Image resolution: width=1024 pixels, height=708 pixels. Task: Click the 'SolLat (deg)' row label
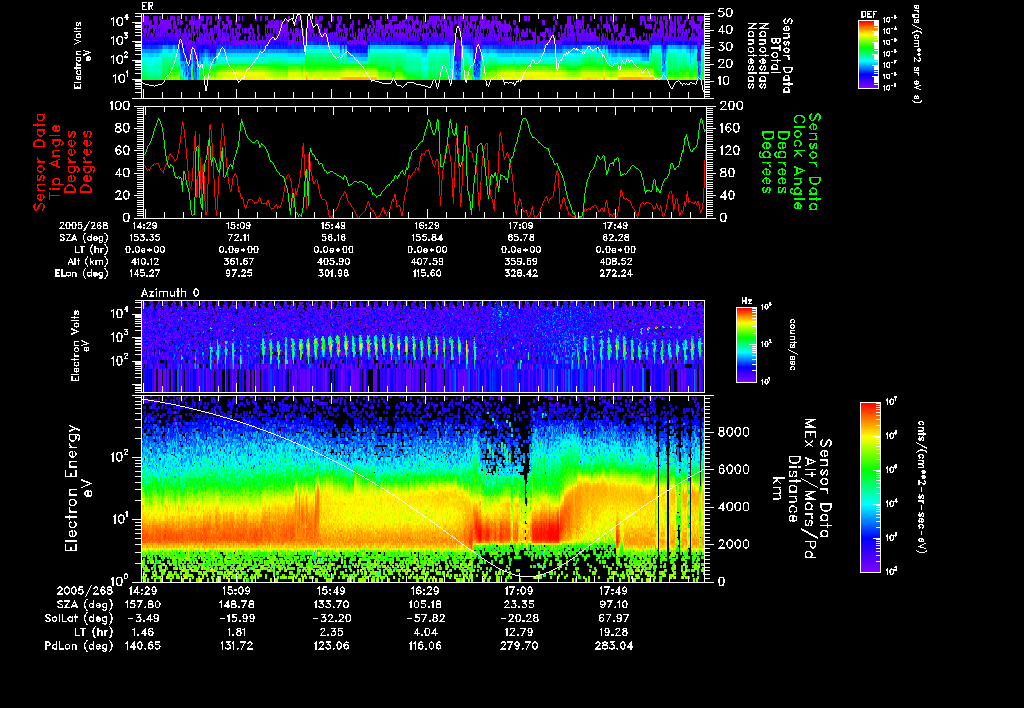78,618
